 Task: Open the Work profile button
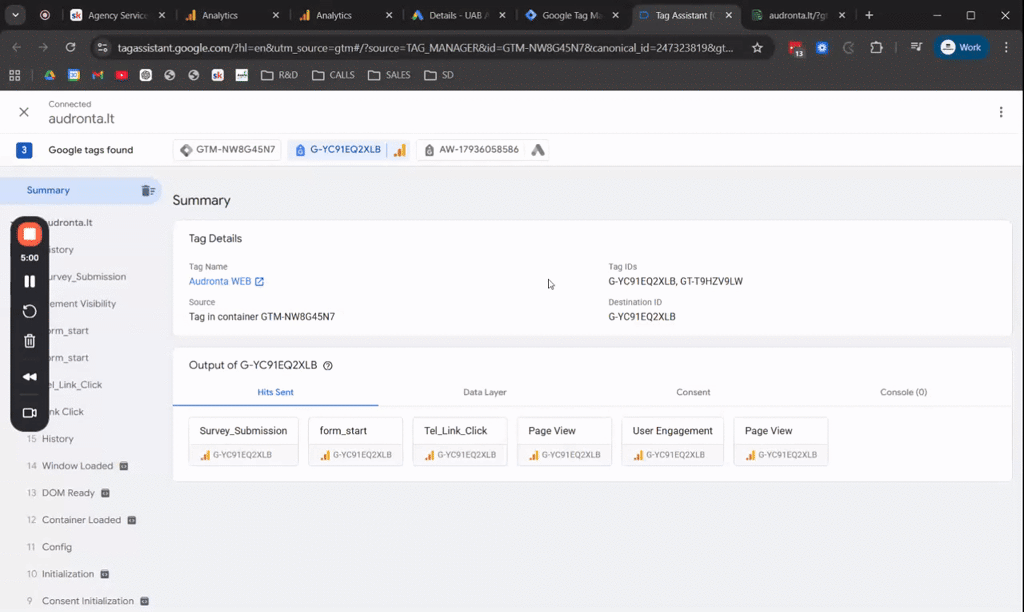pos(961,47)
